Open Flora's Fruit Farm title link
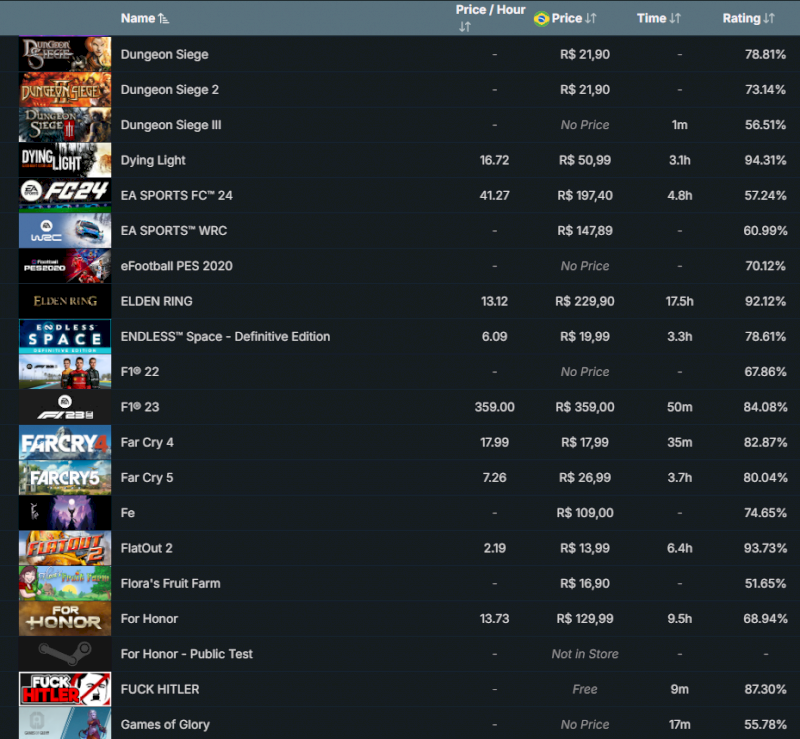Screen dimensions: 800x739 click(170, 583)
